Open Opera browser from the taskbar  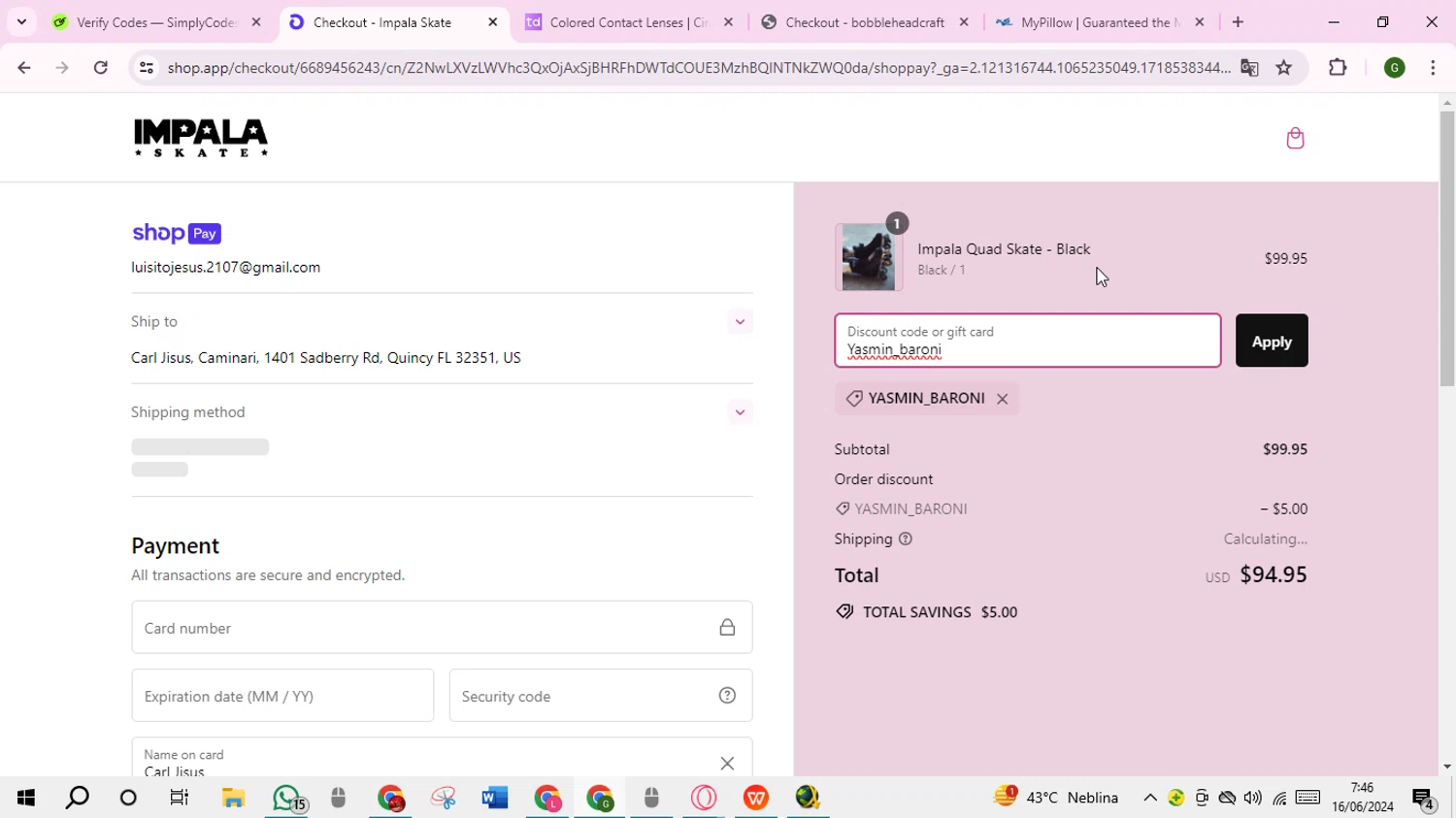pyautogui.click(x=704, y=798)
